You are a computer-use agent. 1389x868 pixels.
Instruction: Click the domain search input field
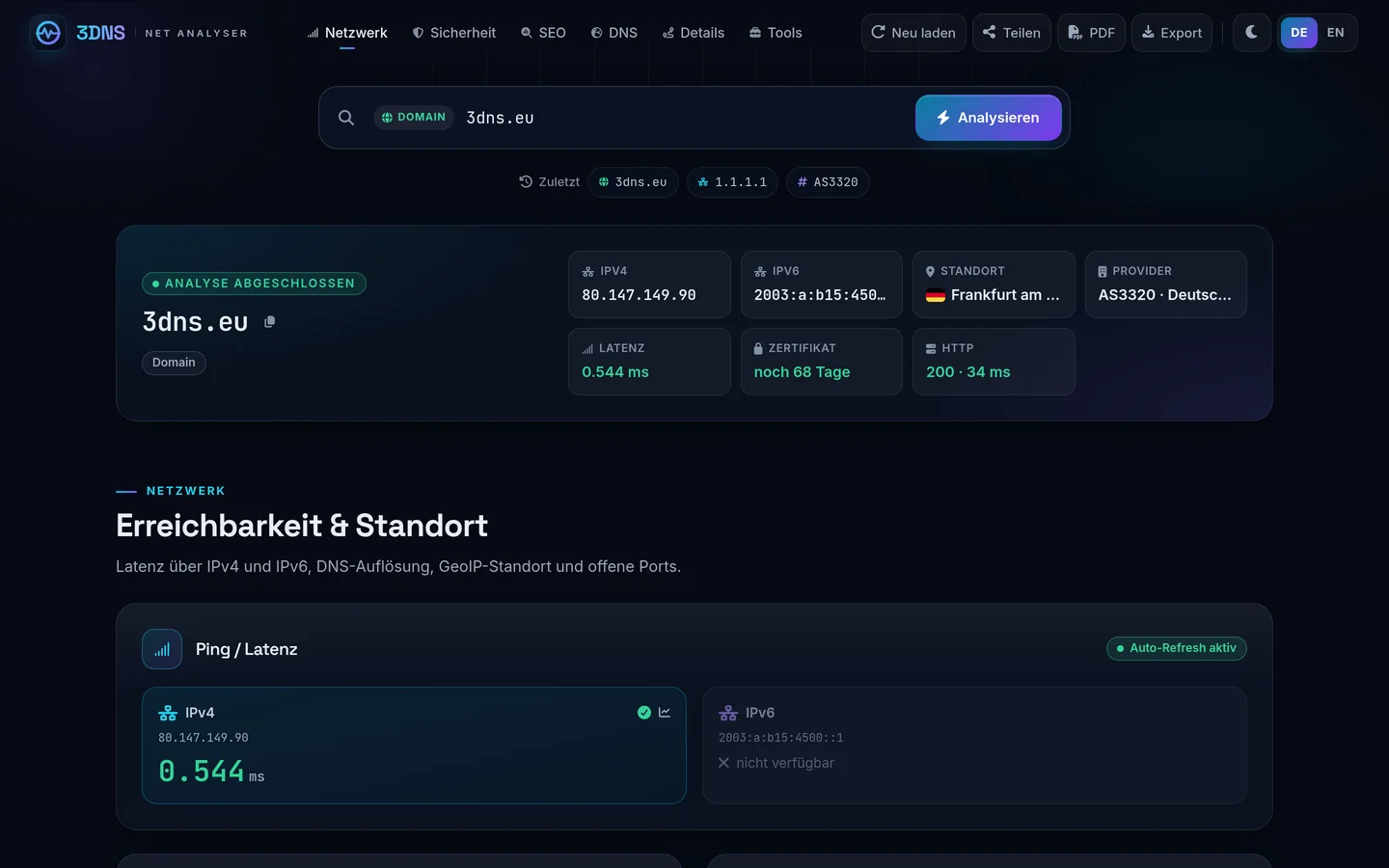[x=685, y=118]
